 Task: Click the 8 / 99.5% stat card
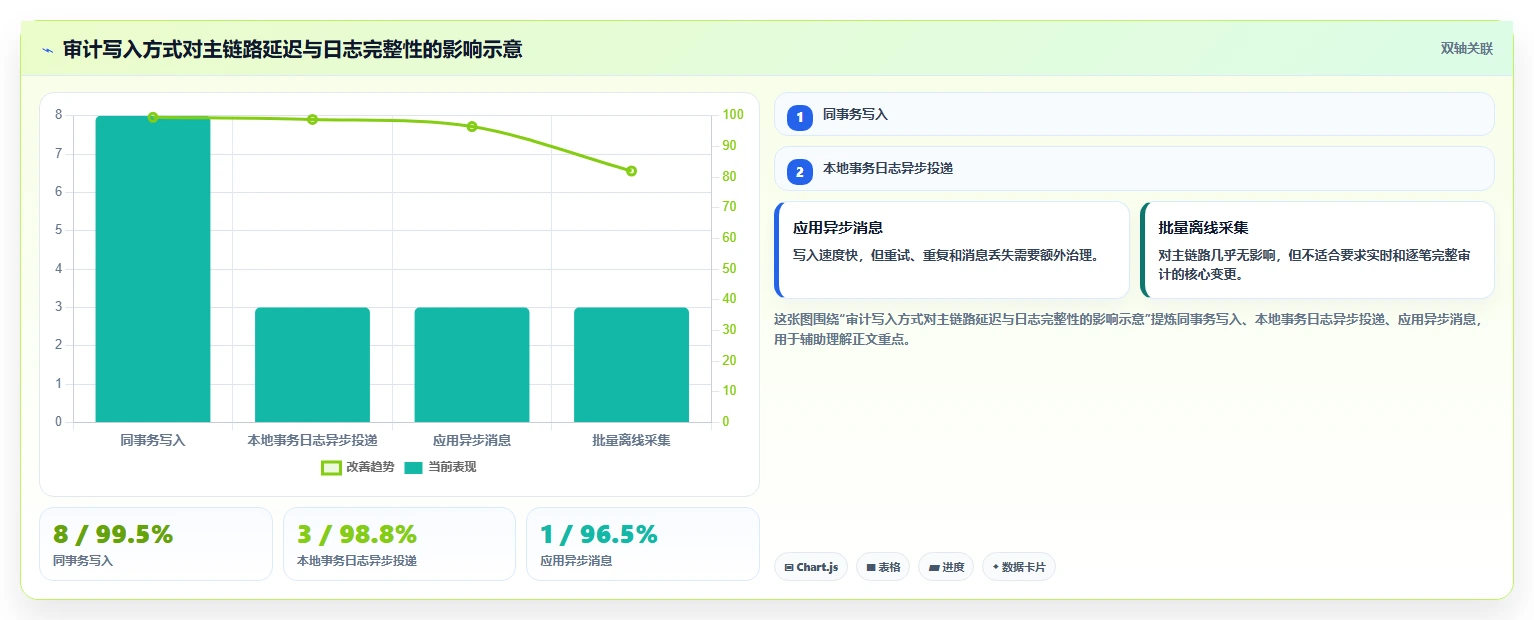tap(156, 544)
